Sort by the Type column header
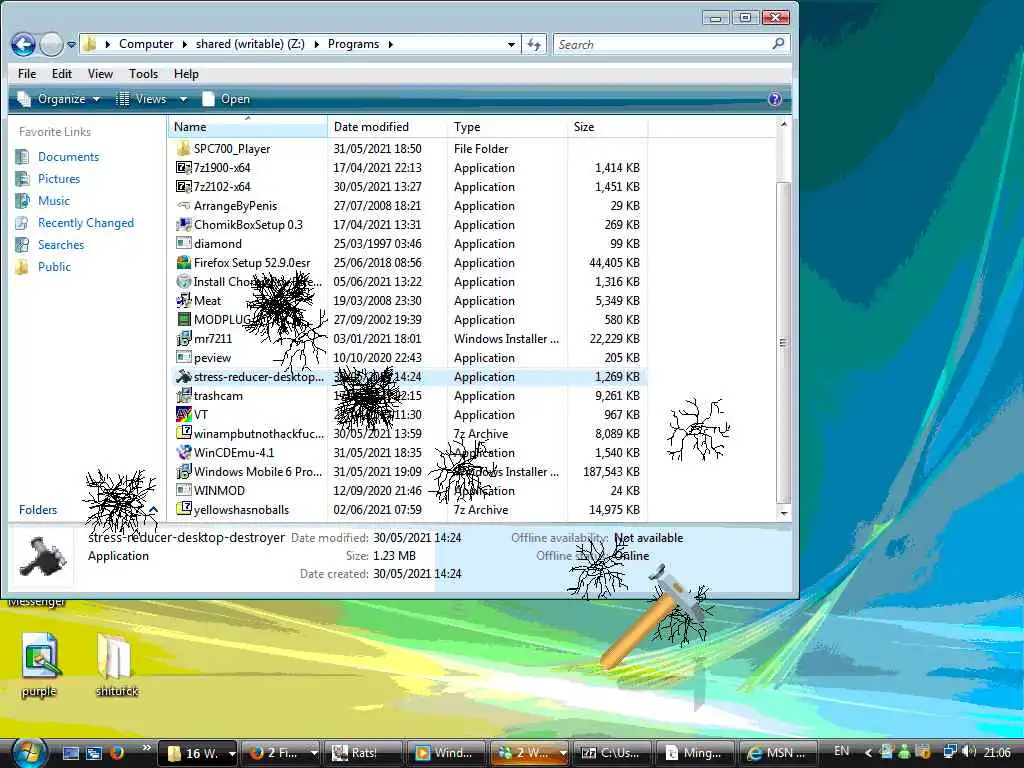Screen dimensions: 1024x768 point(508,127)
